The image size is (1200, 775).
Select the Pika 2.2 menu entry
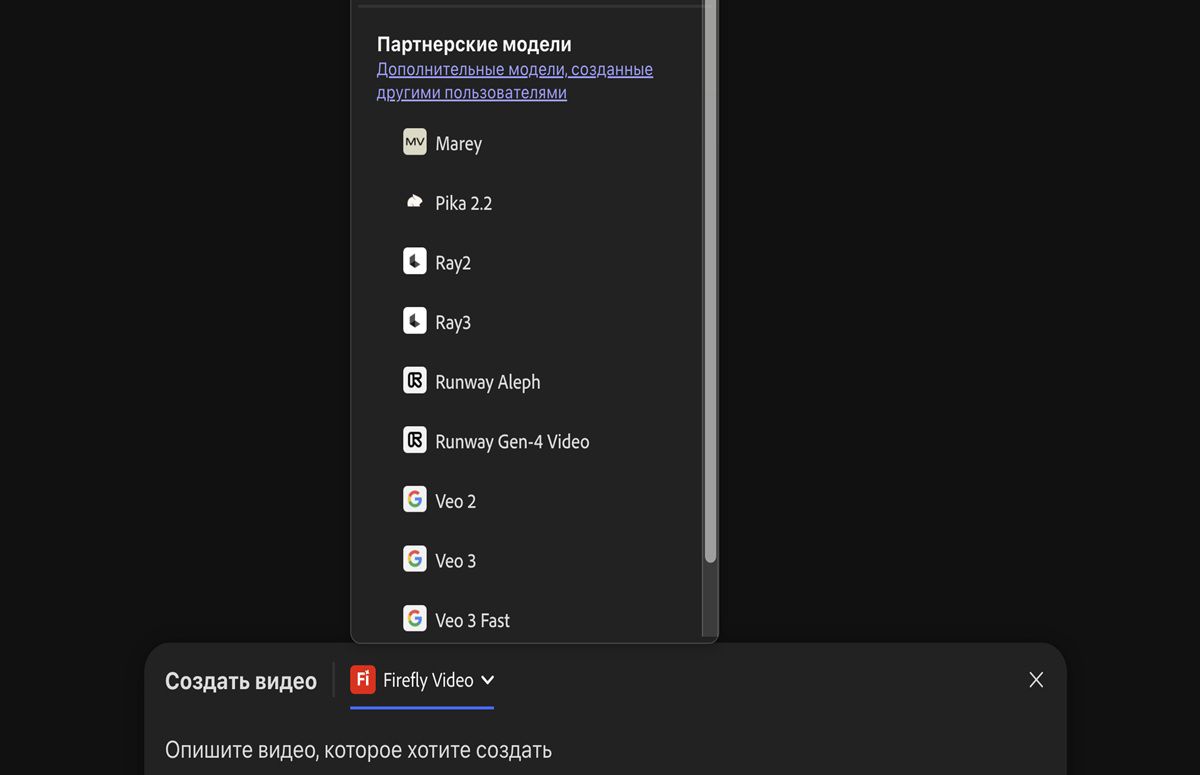coord(463,203)
